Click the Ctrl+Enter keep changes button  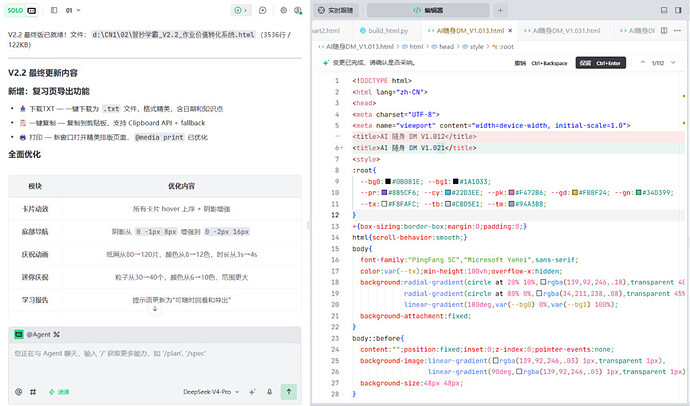click(601, 63)
